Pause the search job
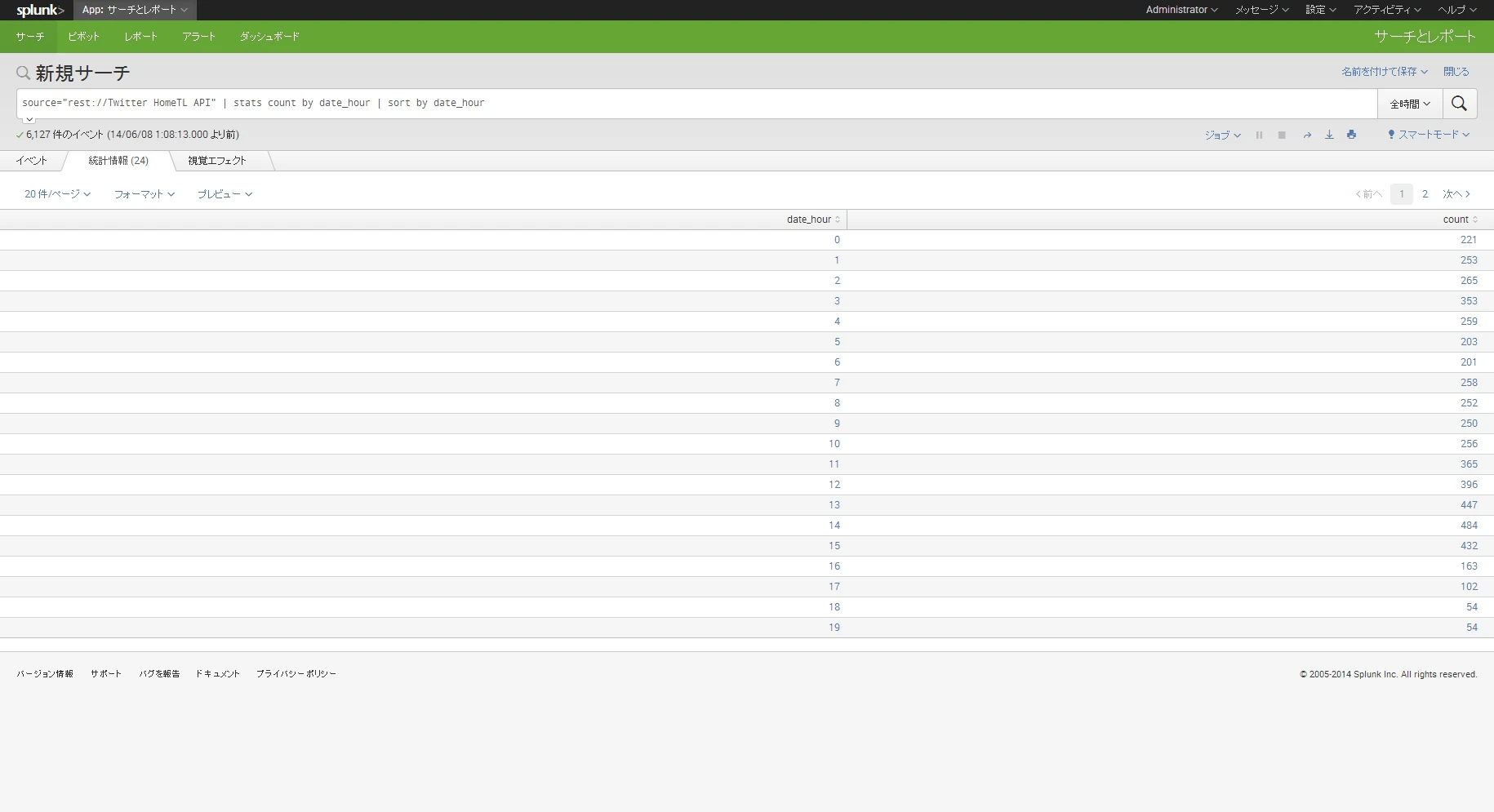 pyautogui.click(x=1260, y=135)
